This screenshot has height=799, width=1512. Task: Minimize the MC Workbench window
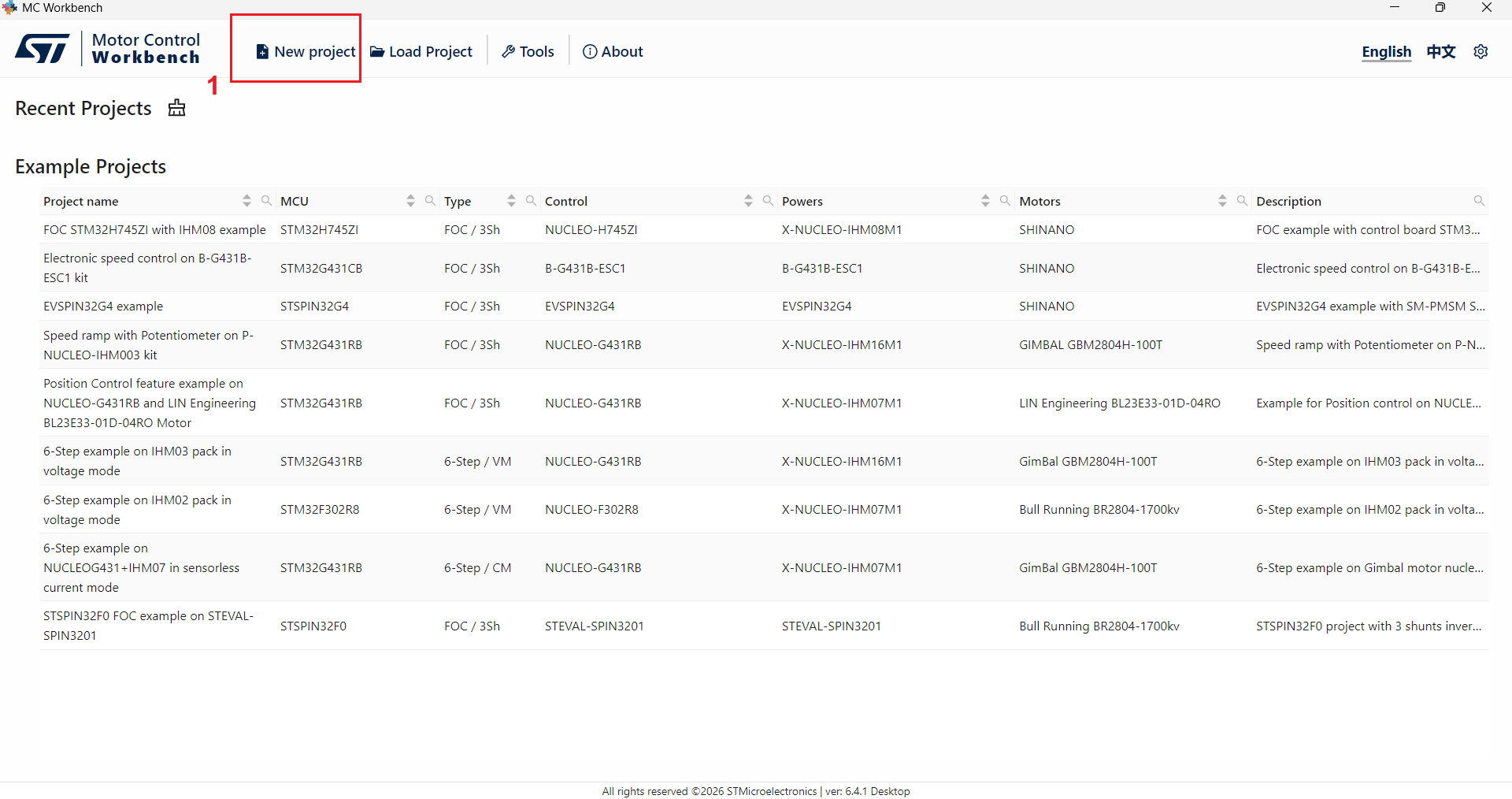[1395, 8]
